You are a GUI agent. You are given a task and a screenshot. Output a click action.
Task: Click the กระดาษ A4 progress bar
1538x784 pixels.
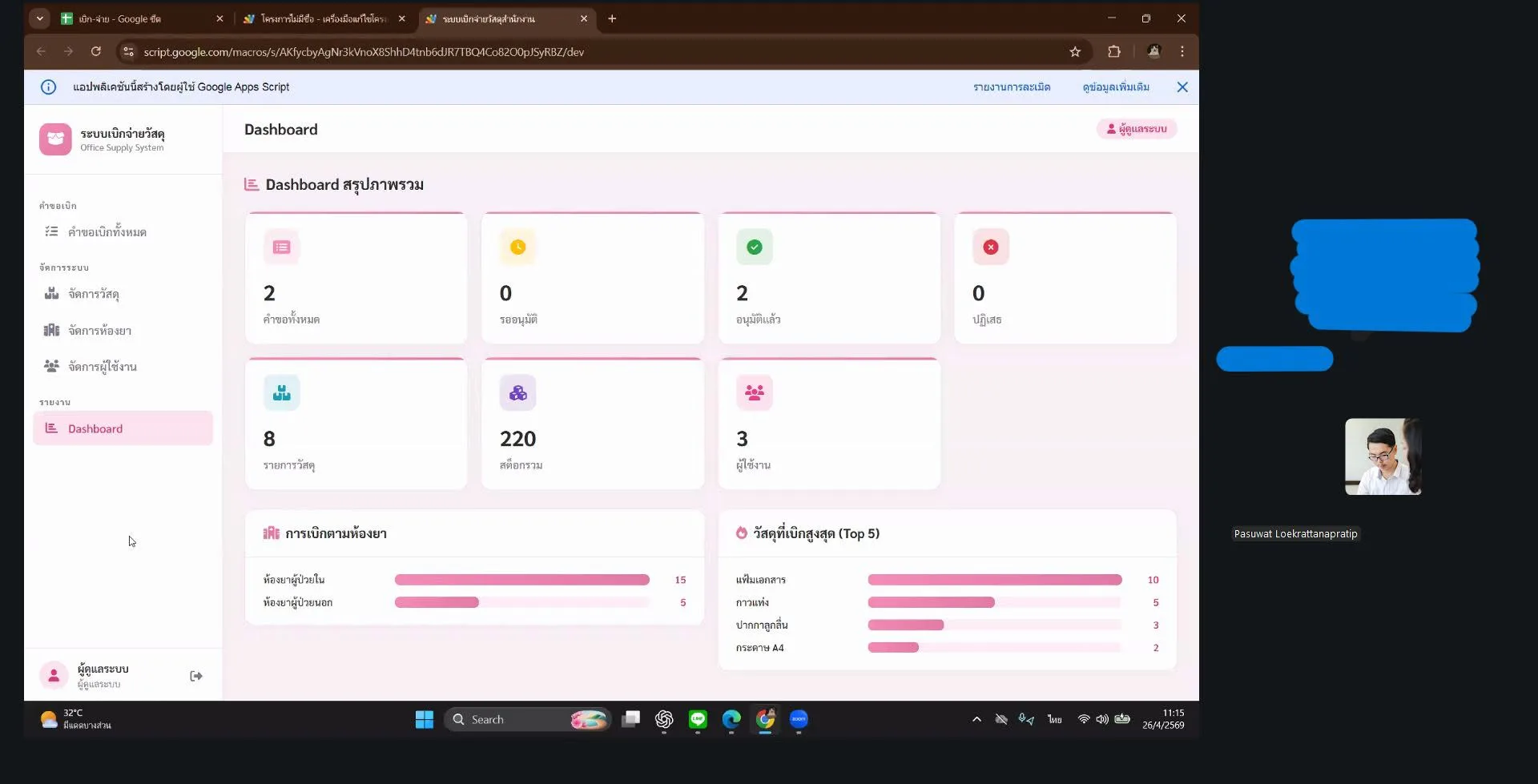994,648
